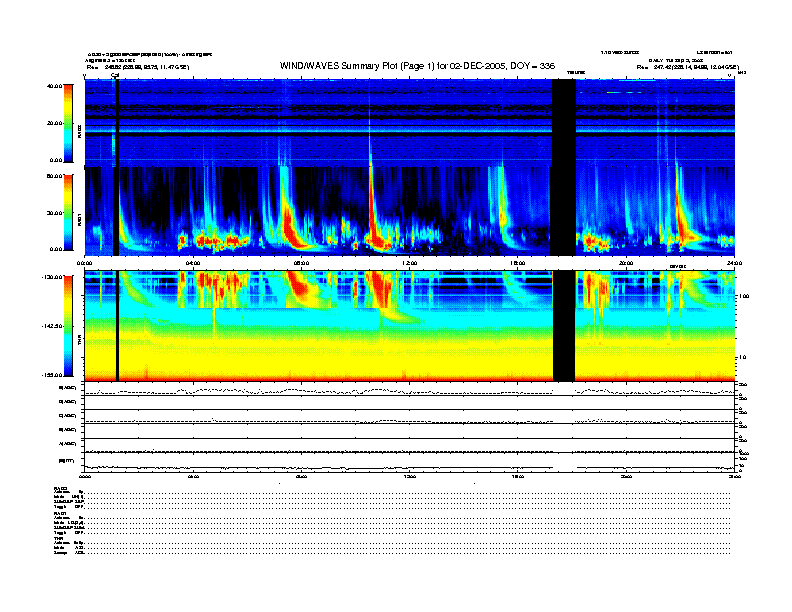Click the vertical RAD2 panel axis label

79,131
